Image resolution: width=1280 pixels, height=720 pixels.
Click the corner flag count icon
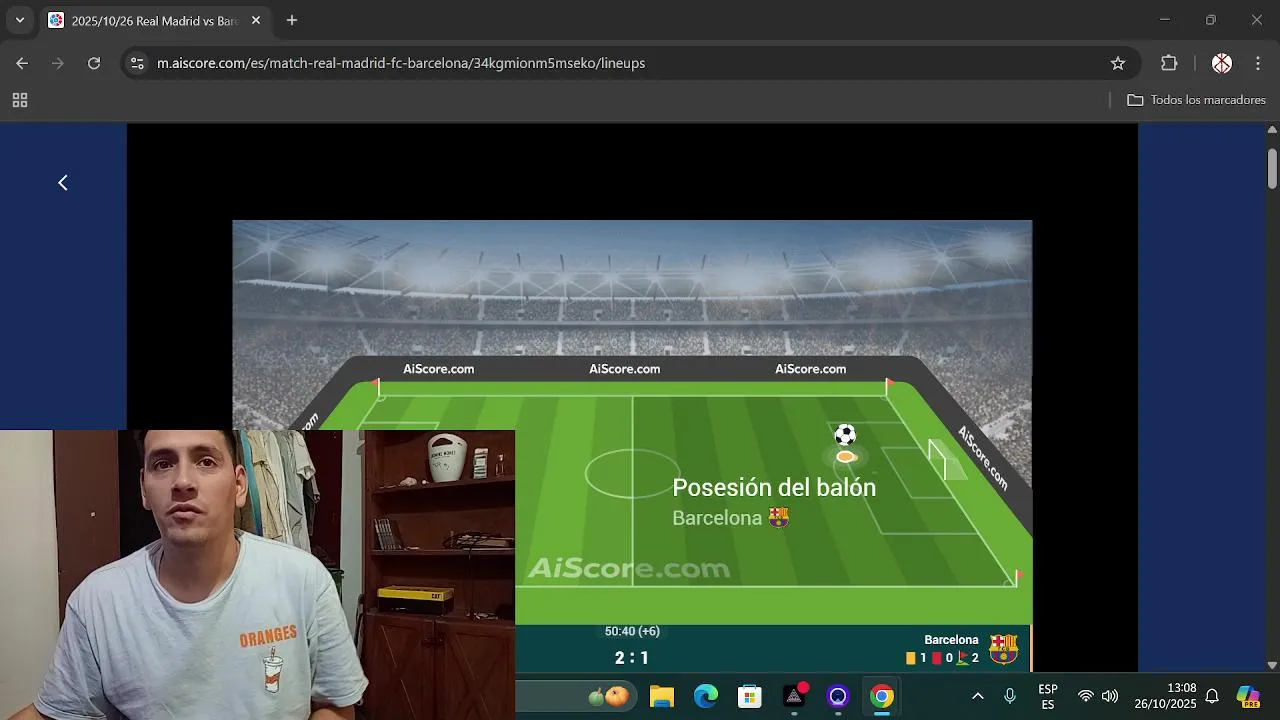point(963,658)
